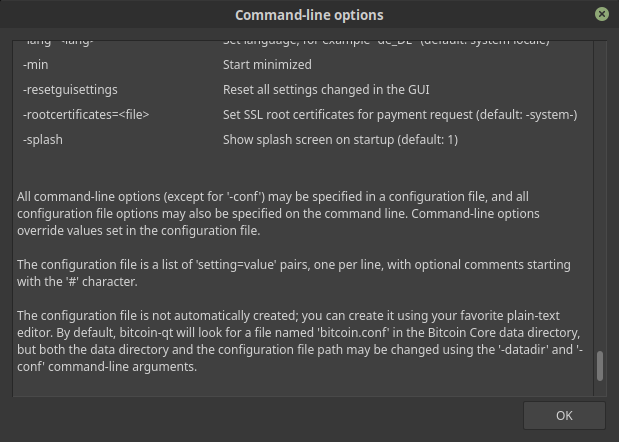Click 'Show splash screen on startup' description
Viewport: 619px width, 442px height.
click(x=340, y=139)
